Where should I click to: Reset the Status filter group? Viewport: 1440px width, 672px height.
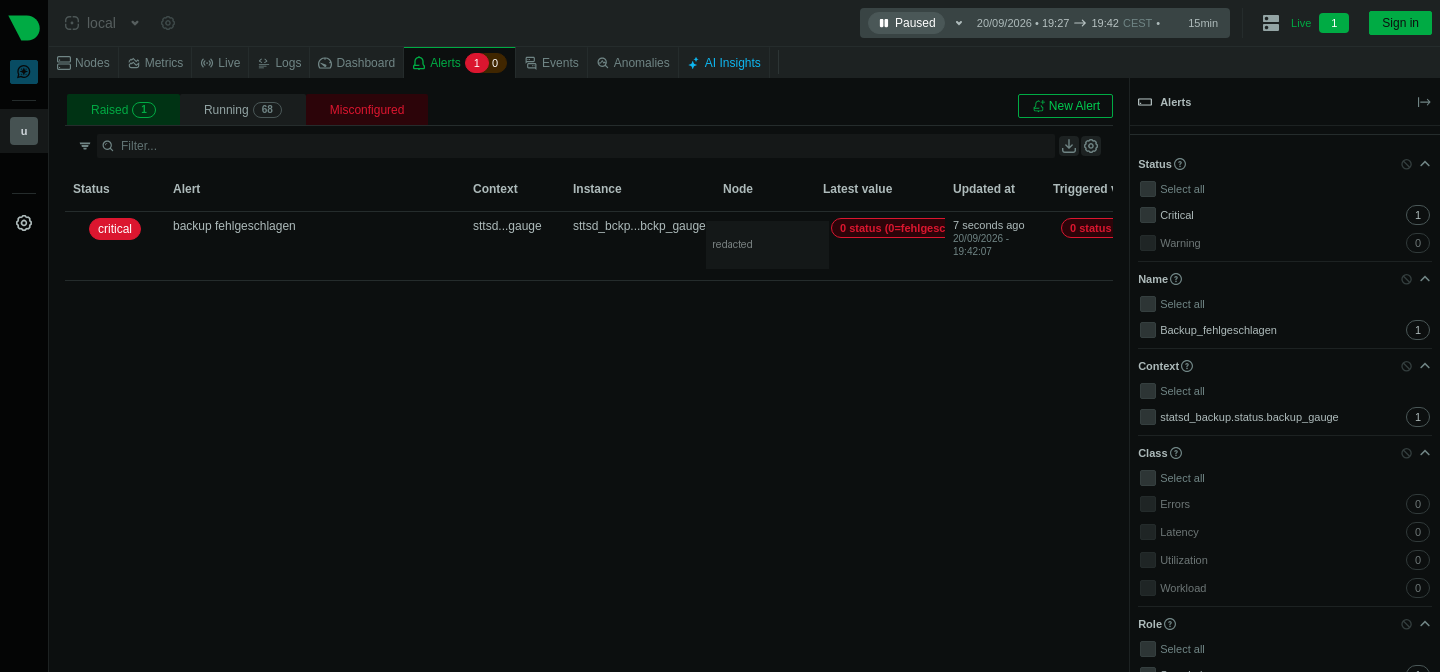tap(1406, 164)
